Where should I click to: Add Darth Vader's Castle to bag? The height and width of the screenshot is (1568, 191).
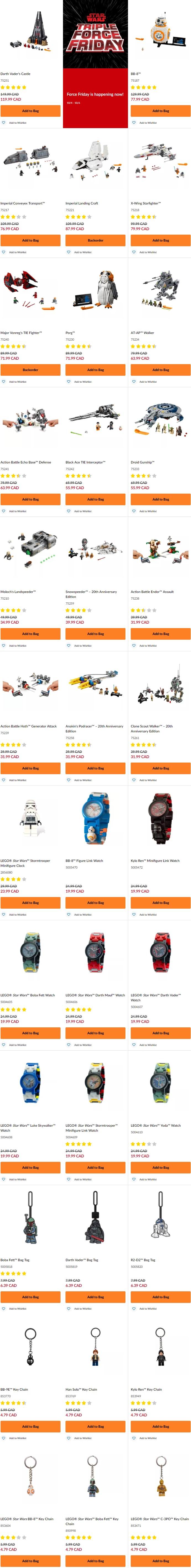click(x=30, y=111)
